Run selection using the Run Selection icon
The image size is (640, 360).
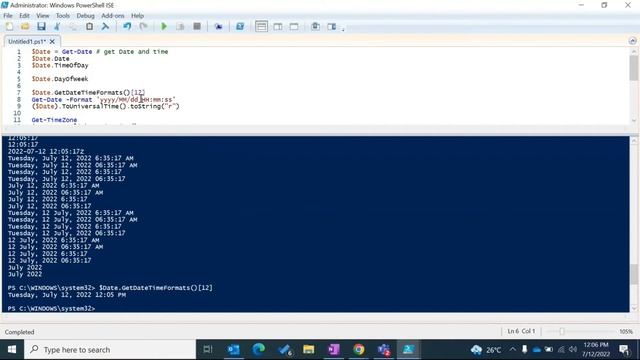click(x=180, y=27)
